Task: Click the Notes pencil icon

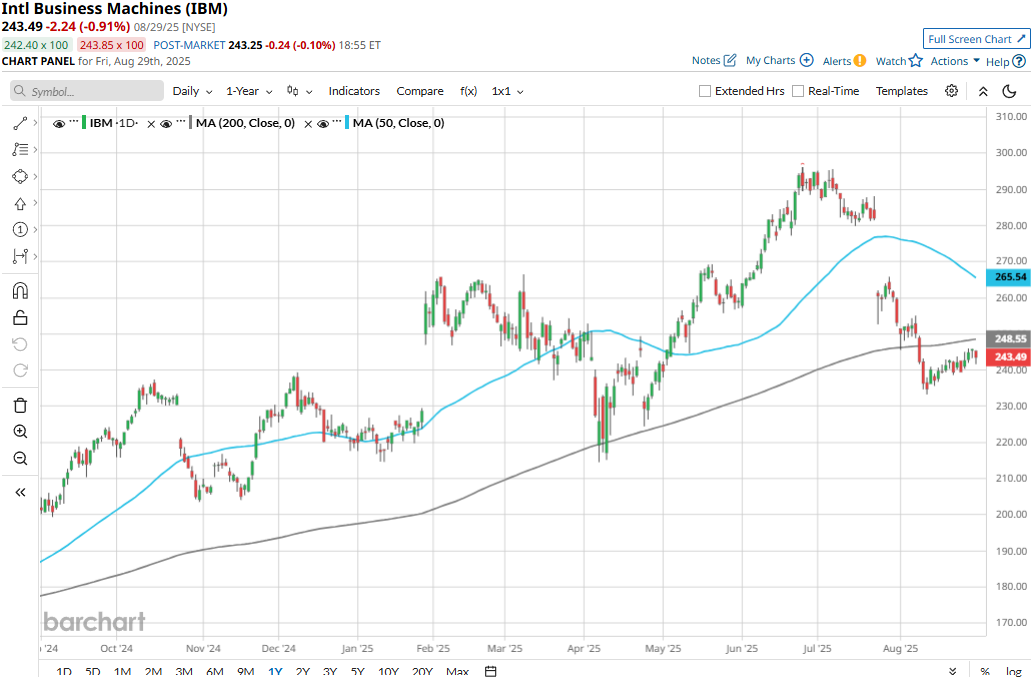Action: 730,61
